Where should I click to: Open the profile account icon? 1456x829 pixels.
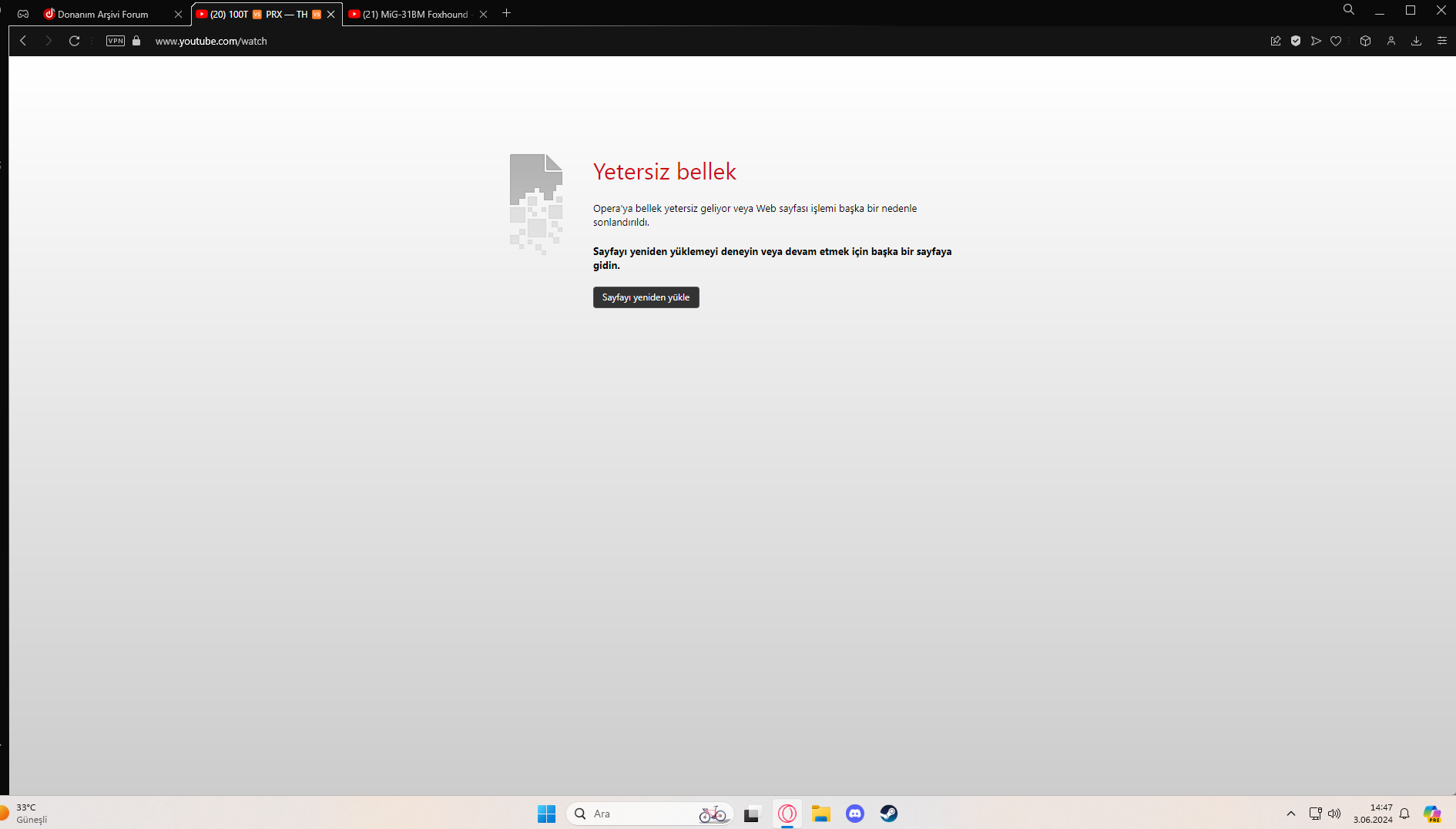pos(1391,41)
